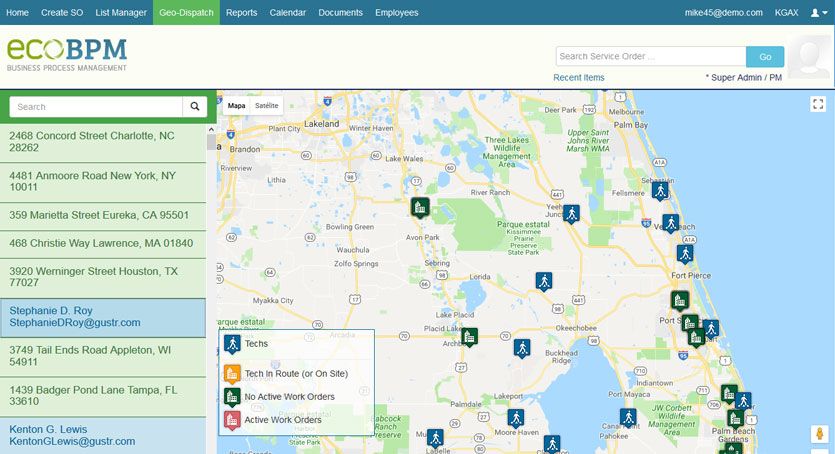Click tech marker above Fort Pierce
Image resolution: width=835 pixels, height=454 pixels.
[685, 254]
